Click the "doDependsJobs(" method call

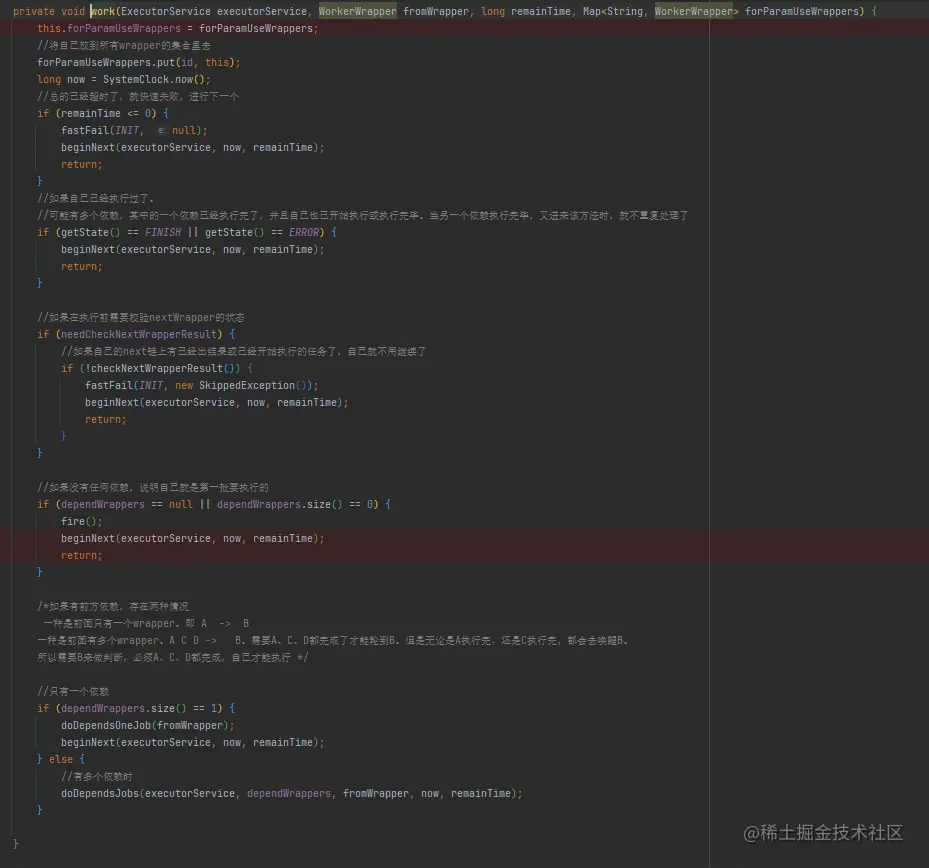pos(102,793)
